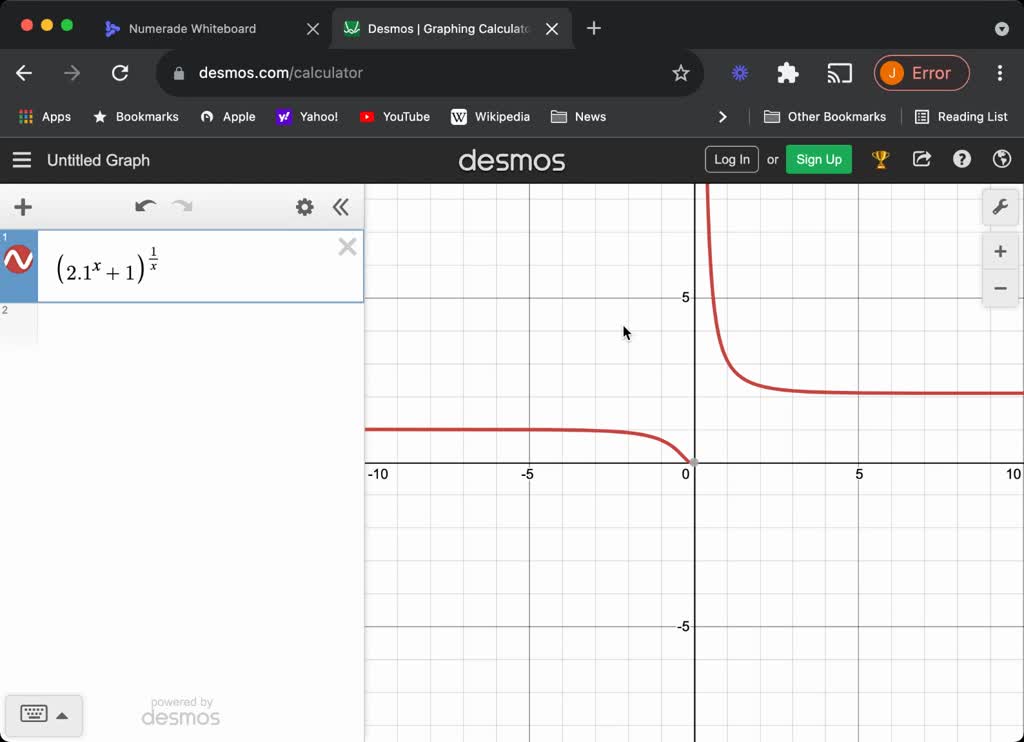Click the Log In button

(x=731, y=159)
